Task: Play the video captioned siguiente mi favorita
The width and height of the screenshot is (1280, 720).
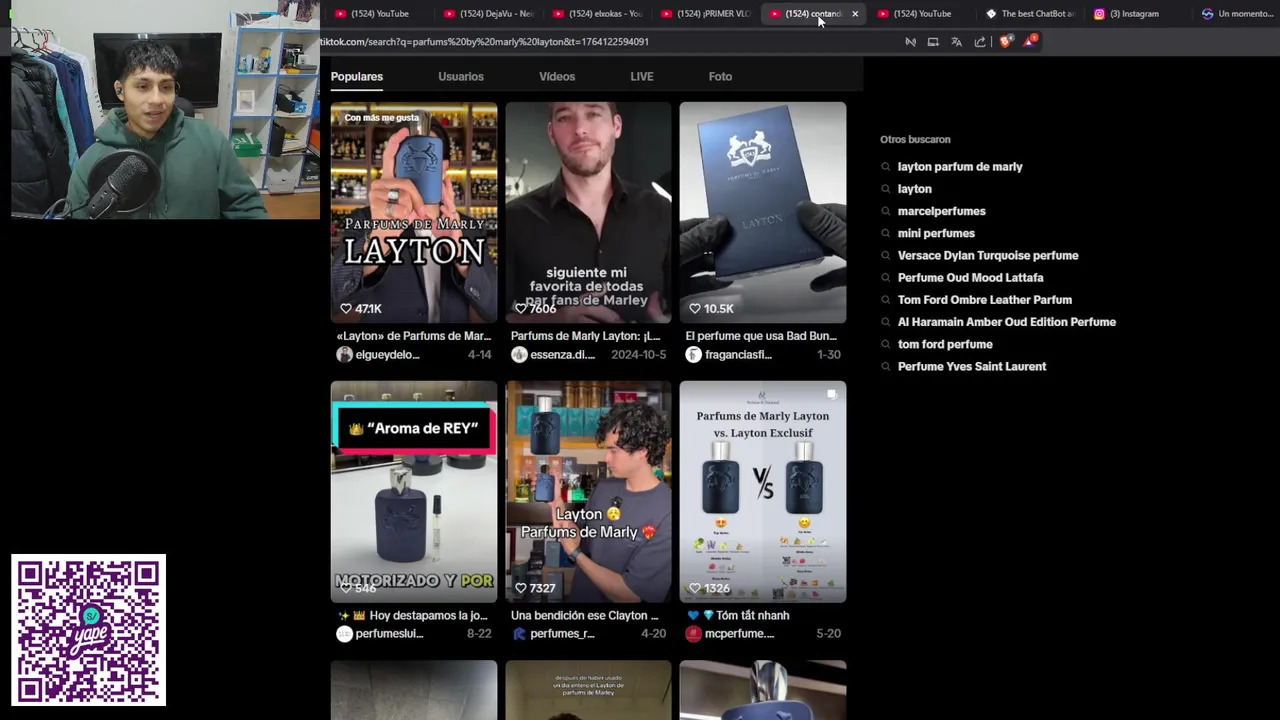Action: click(x=588, y=212)
